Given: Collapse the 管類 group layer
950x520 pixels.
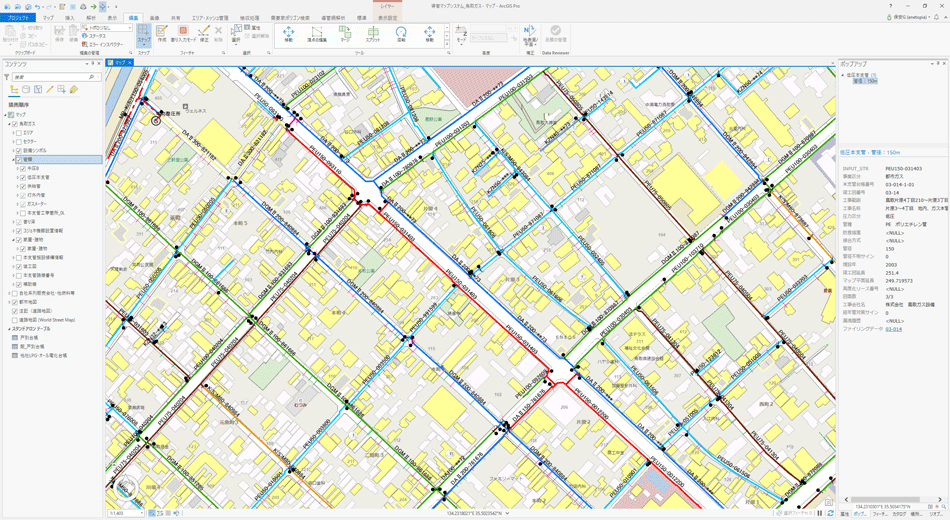Looking at the screenshot, I should point(13,159).
